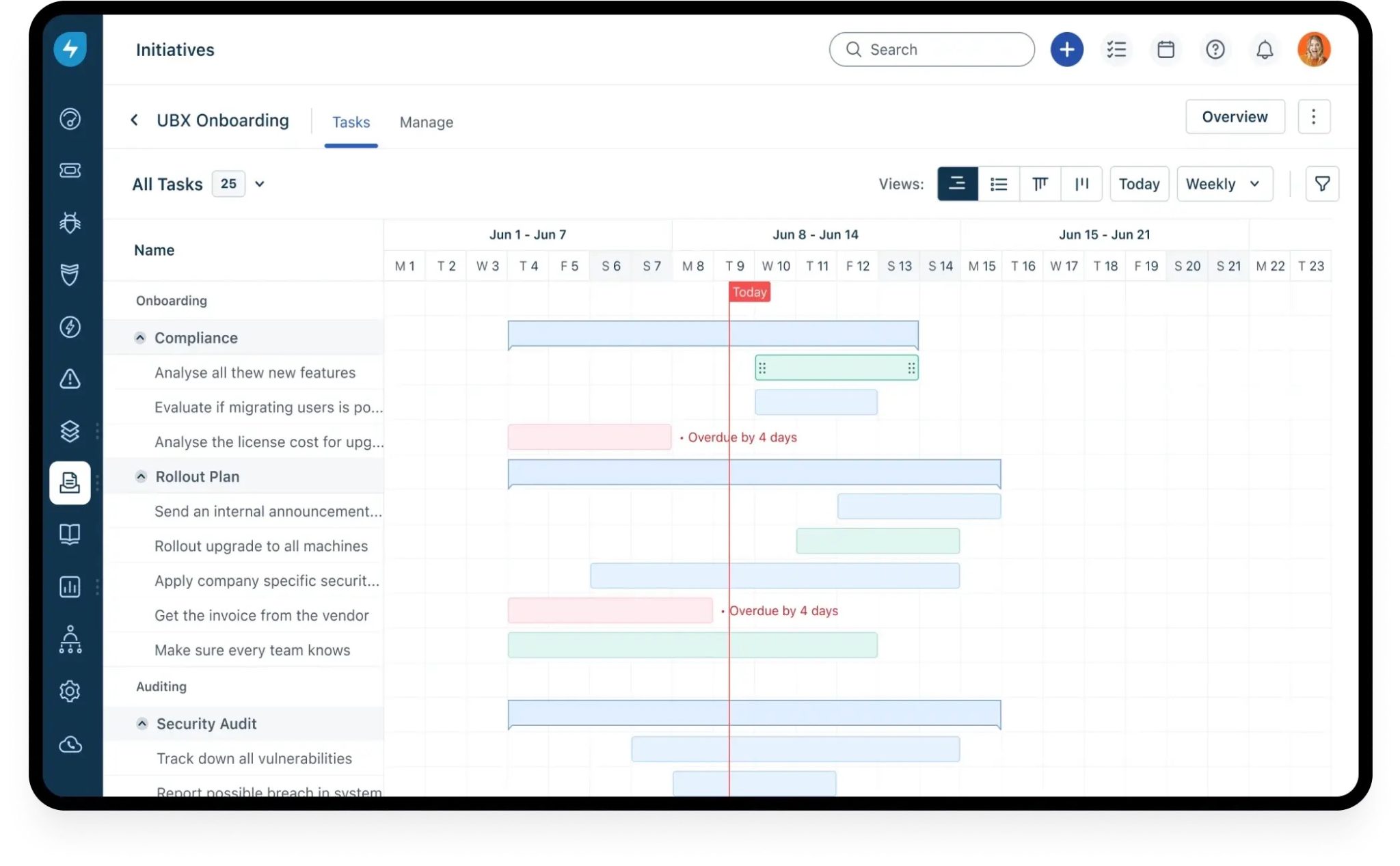The height and width of the screenshot is (866, 1400).
Task: Click the Overview button
Action: click(1235, 117)
